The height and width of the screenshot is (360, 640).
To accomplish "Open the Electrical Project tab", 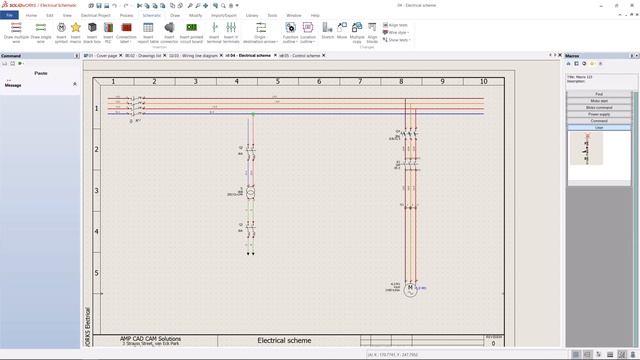I will [x=96, y=15].
